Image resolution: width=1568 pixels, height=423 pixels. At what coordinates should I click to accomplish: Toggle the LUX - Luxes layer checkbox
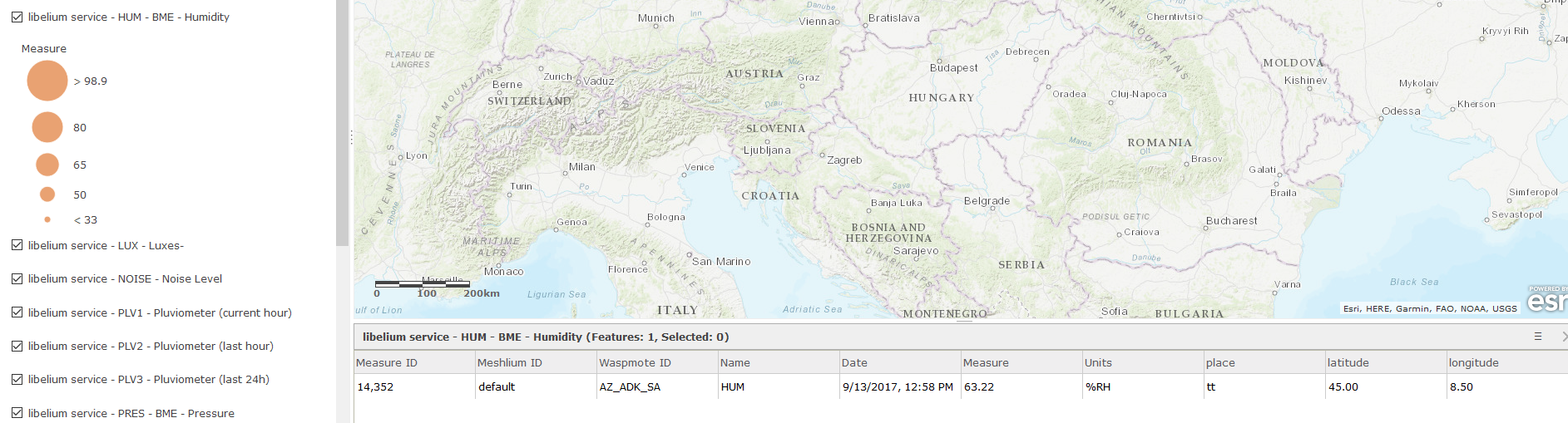17,245
